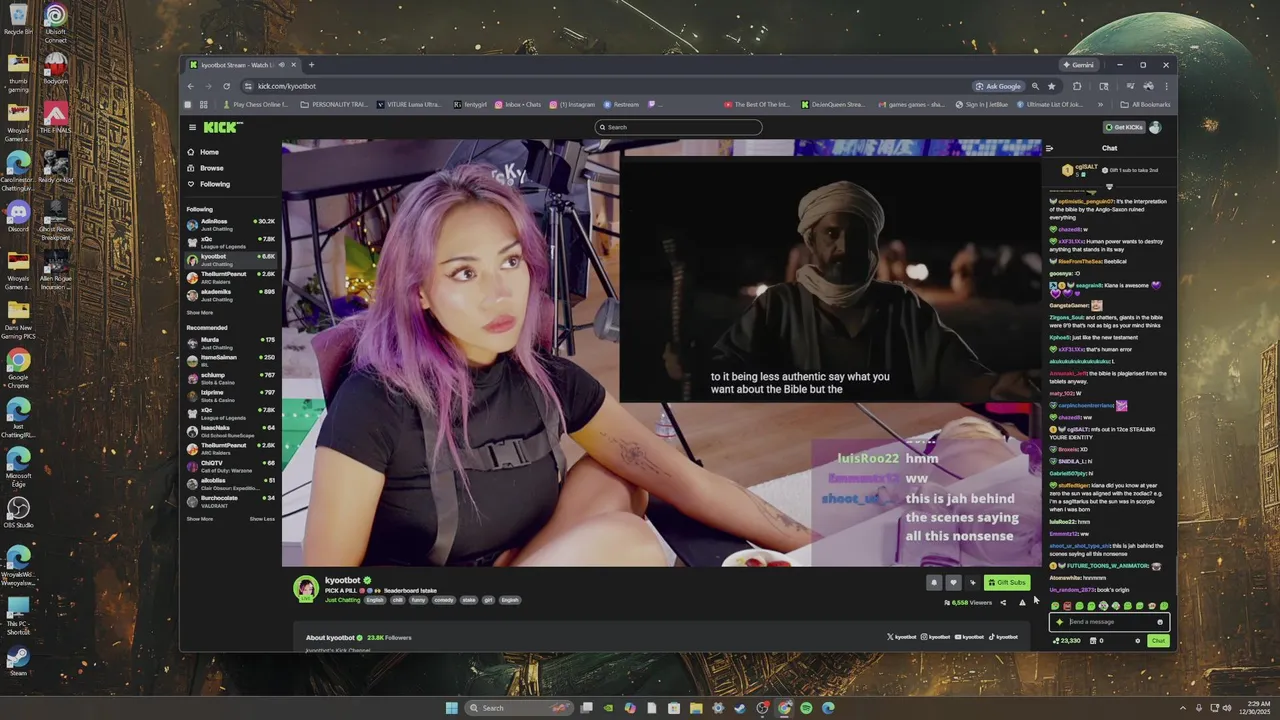
Task: Open AdinRoss channel in Following list
Action: click(230, 224)
